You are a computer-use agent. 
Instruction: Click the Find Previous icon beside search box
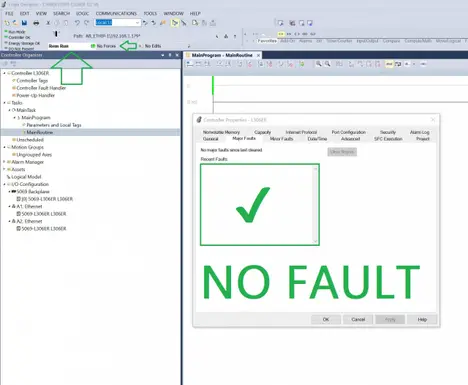[145, 23]
